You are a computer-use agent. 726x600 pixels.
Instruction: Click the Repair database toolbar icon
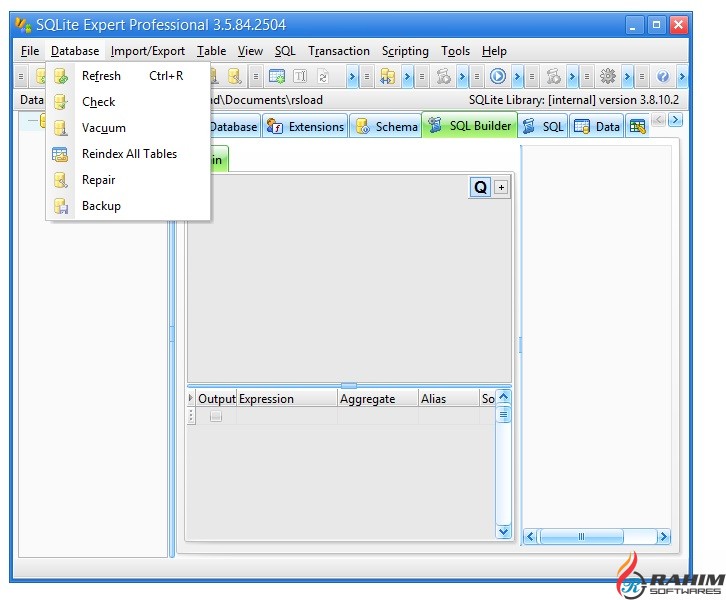[x=235, y=76]
